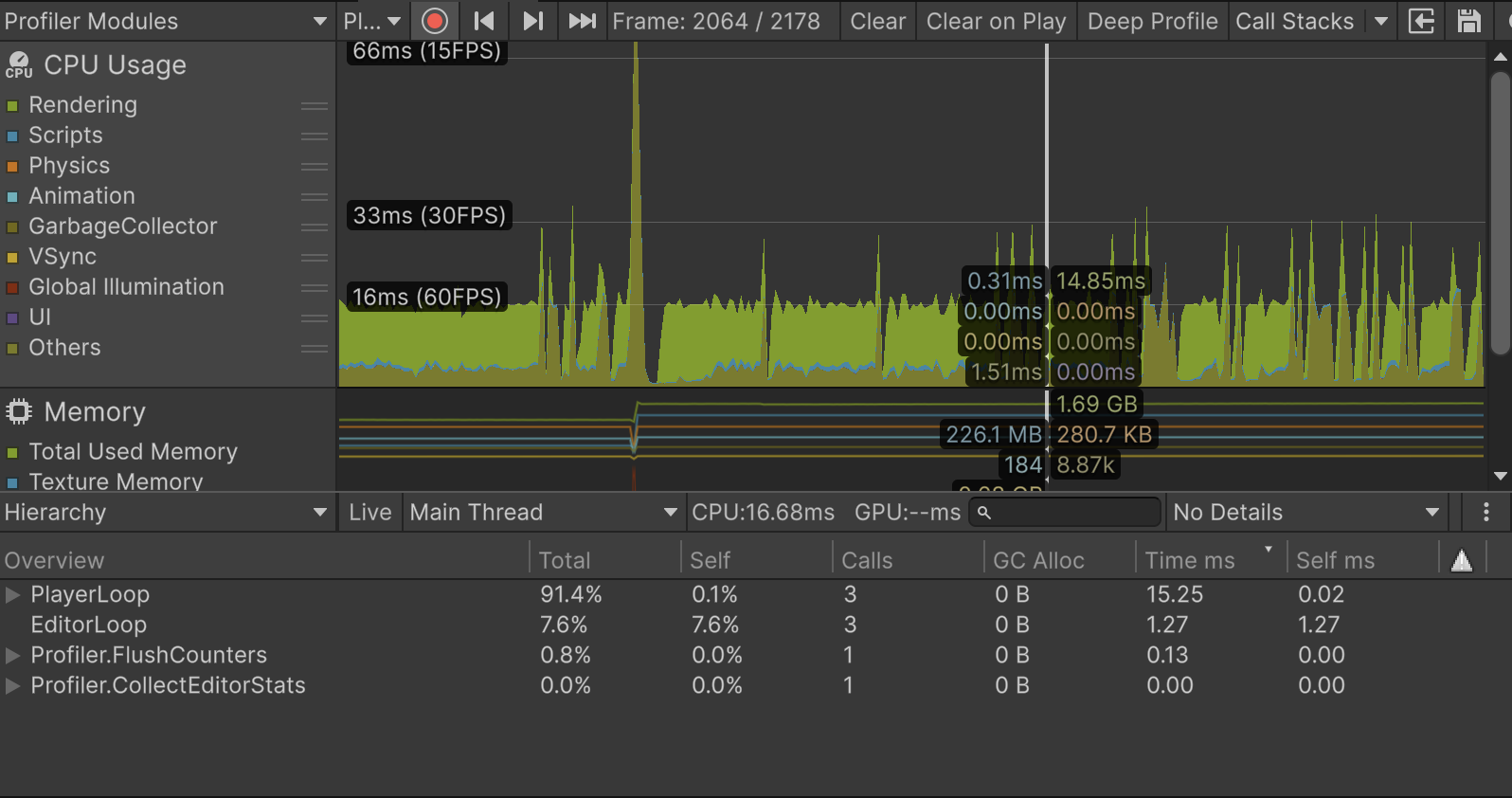Grab the Physics reorder handle

point(315,167)
